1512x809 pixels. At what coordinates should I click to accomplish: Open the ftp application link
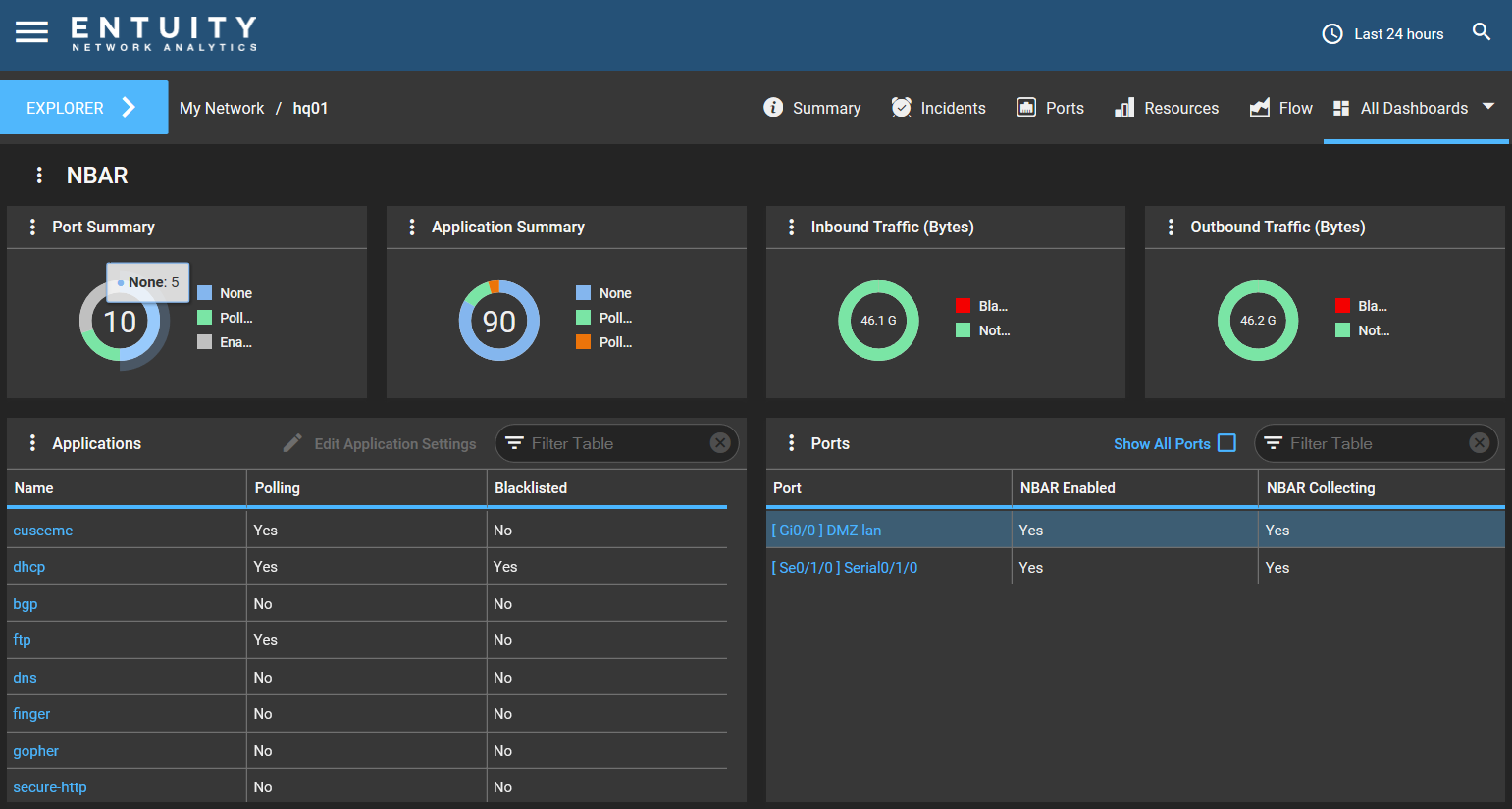point(22,640)
